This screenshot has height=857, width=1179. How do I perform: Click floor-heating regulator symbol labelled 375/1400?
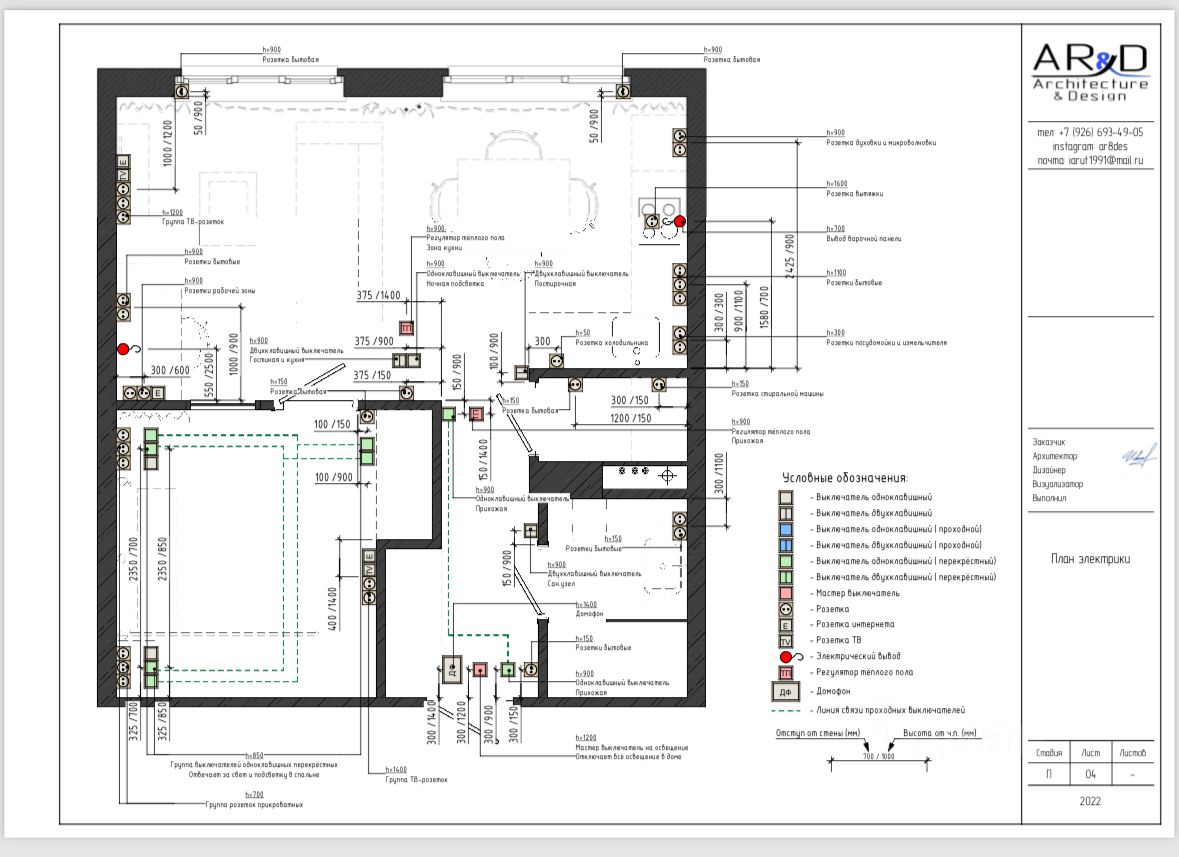click(406, 328)
